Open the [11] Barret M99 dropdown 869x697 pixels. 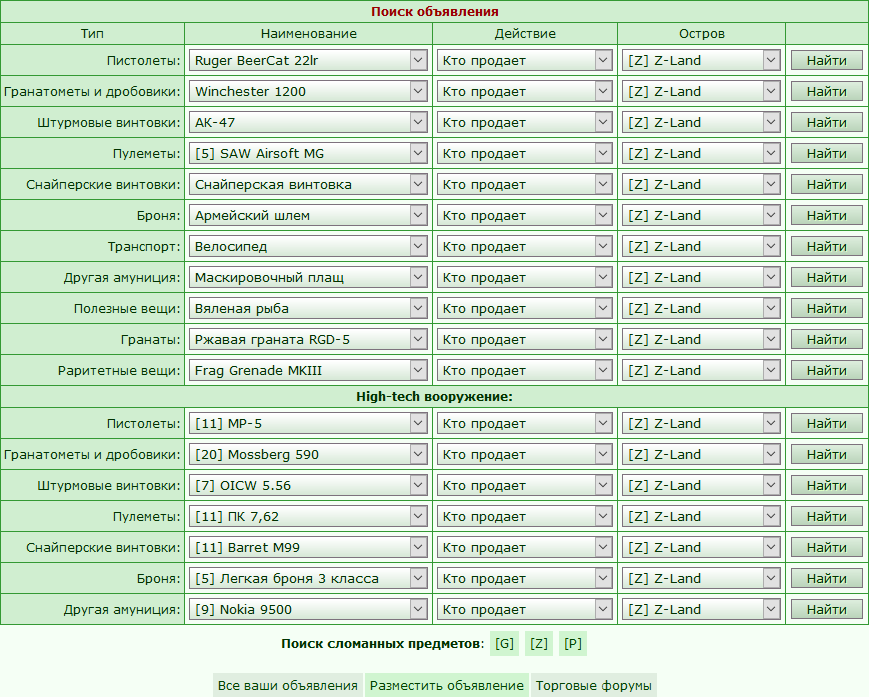click(x=308, y=547)
